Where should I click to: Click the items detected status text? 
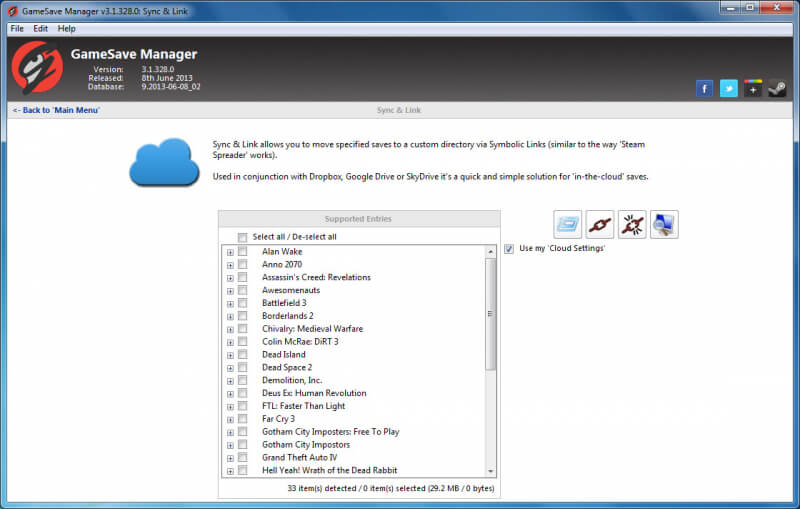pyautogui.click(x=391, y=488)
